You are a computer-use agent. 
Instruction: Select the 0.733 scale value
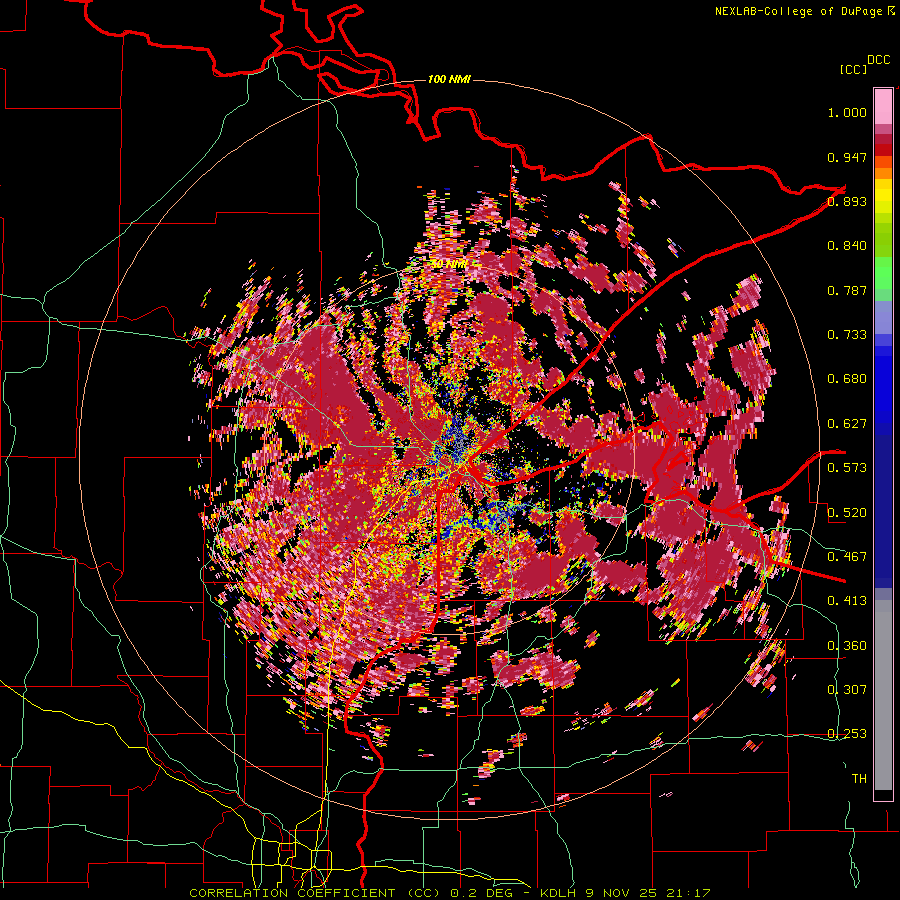[x=847, y=335]
